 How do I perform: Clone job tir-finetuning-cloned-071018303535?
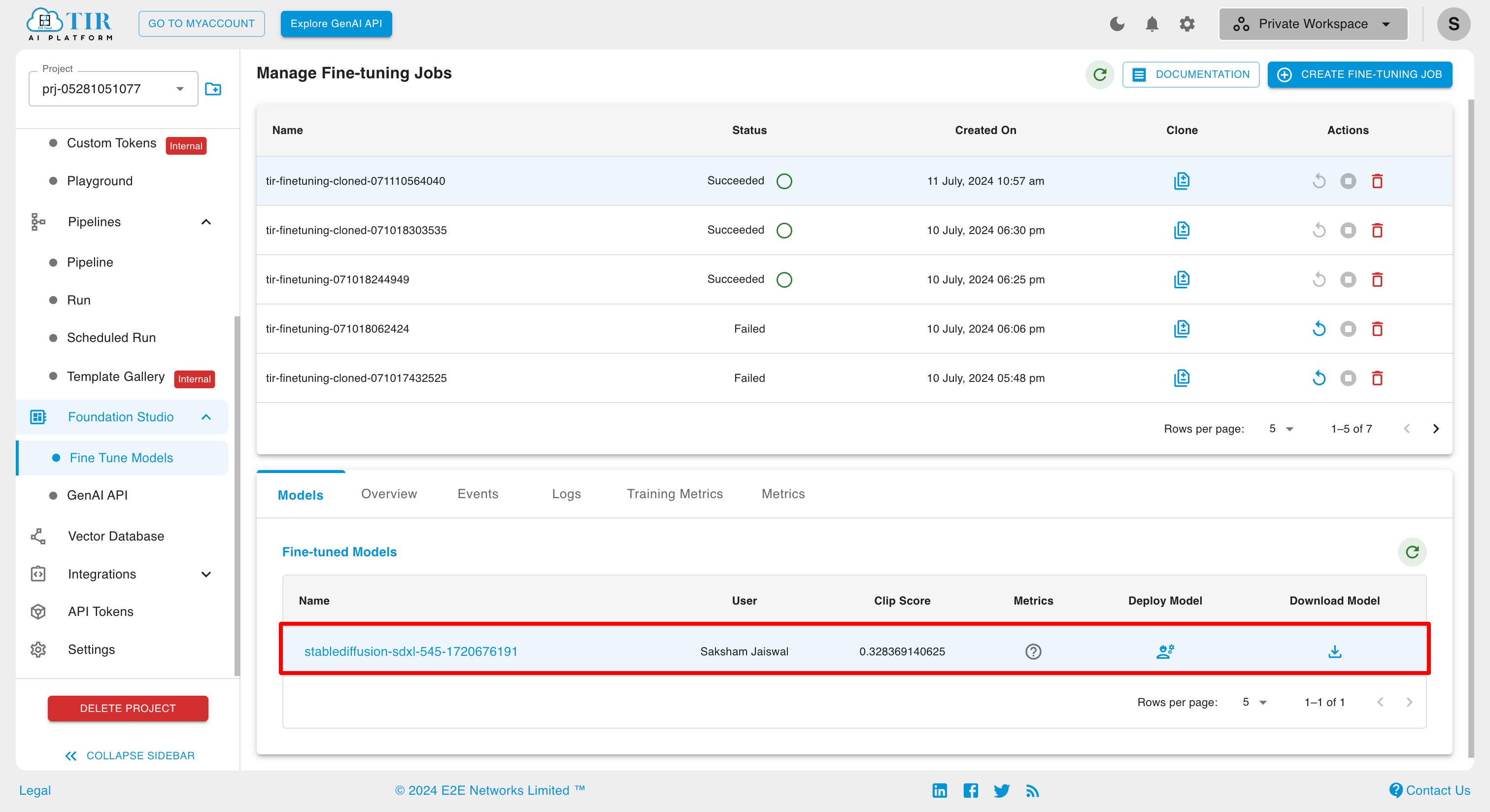point(1182,230)
